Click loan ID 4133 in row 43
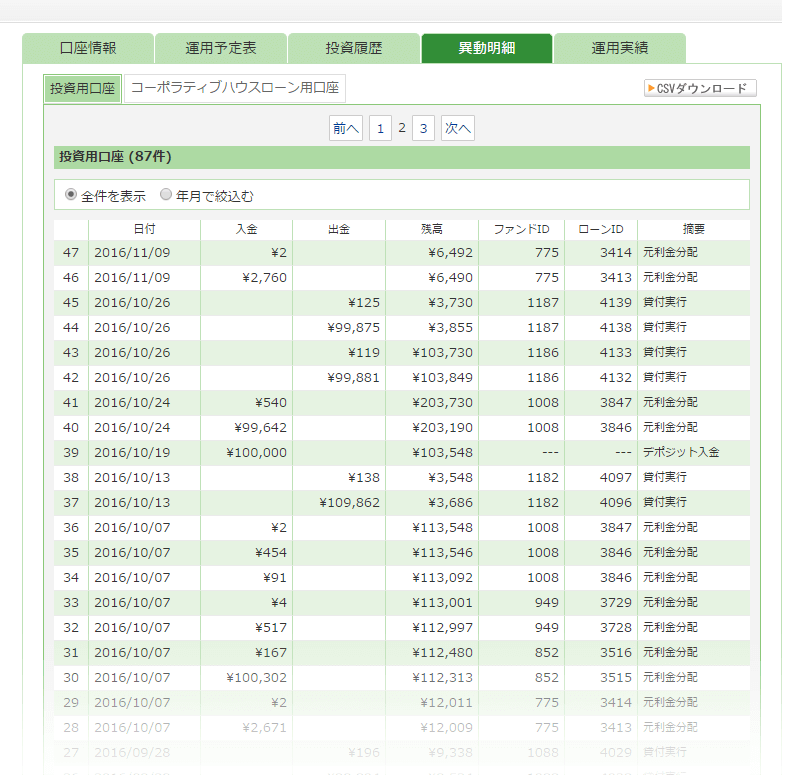Viewport: 812px width, 775px height. coord(616,353)
